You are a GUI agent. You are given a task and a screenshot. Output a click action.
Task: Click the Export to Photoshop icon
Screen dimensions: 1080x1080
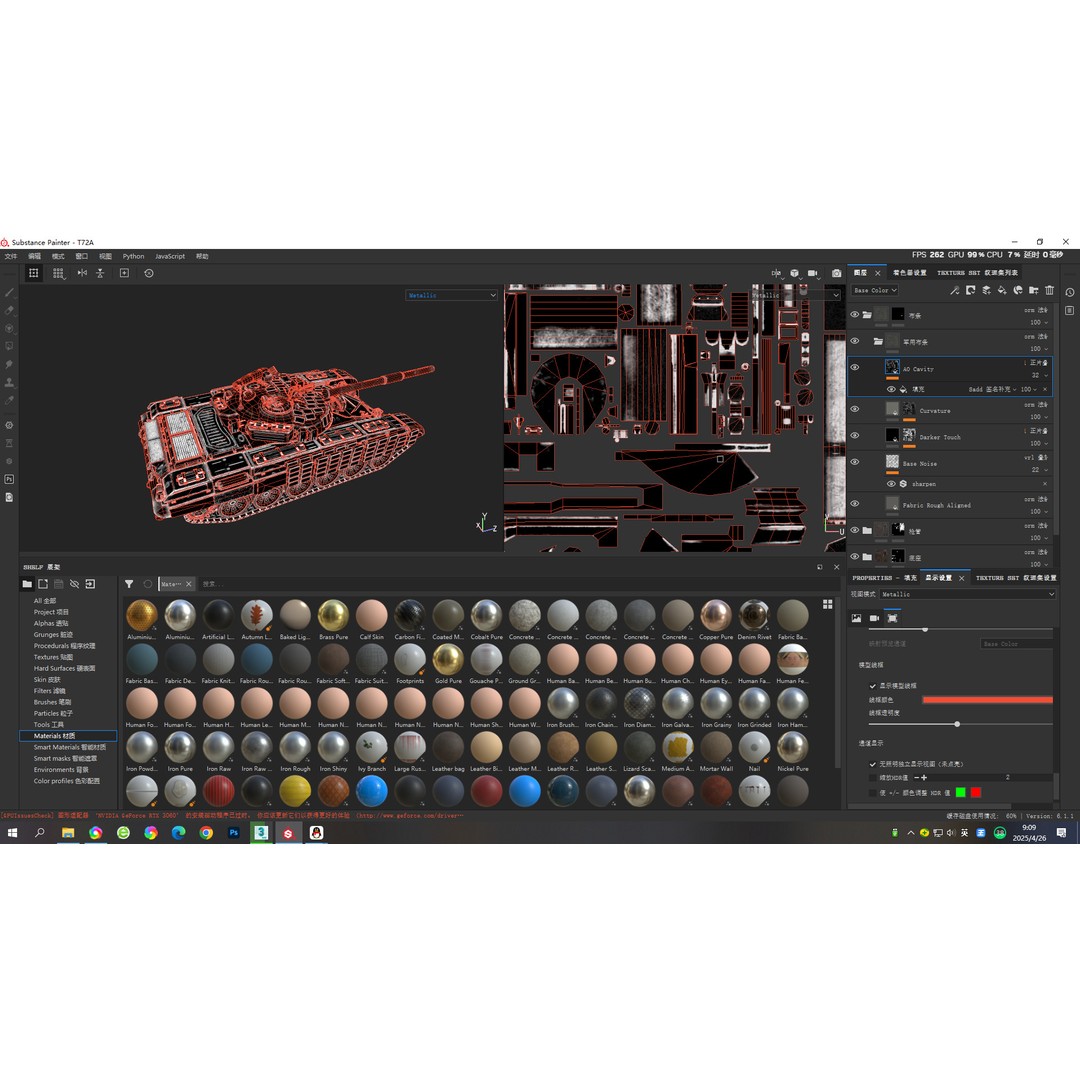pos(10,479)
